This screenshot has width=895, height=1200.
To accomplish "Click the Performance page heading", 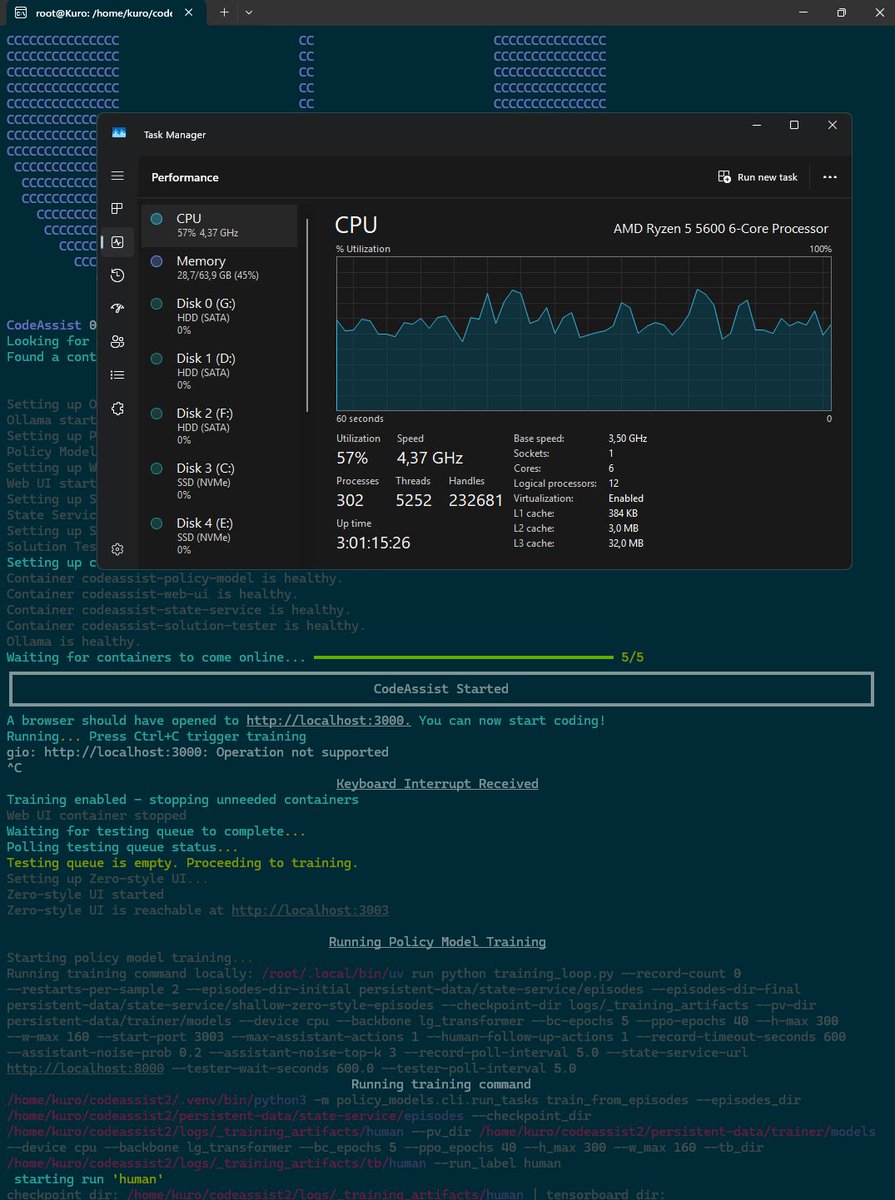I will point(185,177).
